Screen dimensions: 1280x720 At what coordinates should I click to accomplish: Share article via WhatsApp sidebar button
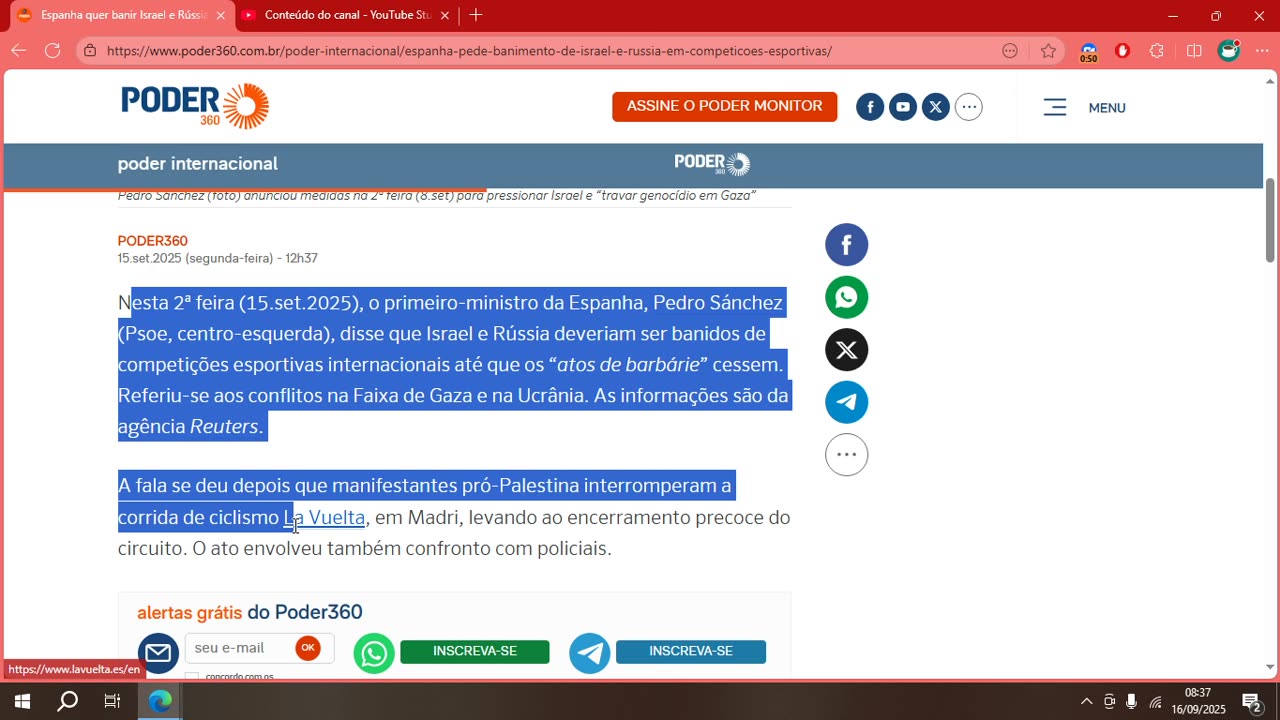pos(846,297)
